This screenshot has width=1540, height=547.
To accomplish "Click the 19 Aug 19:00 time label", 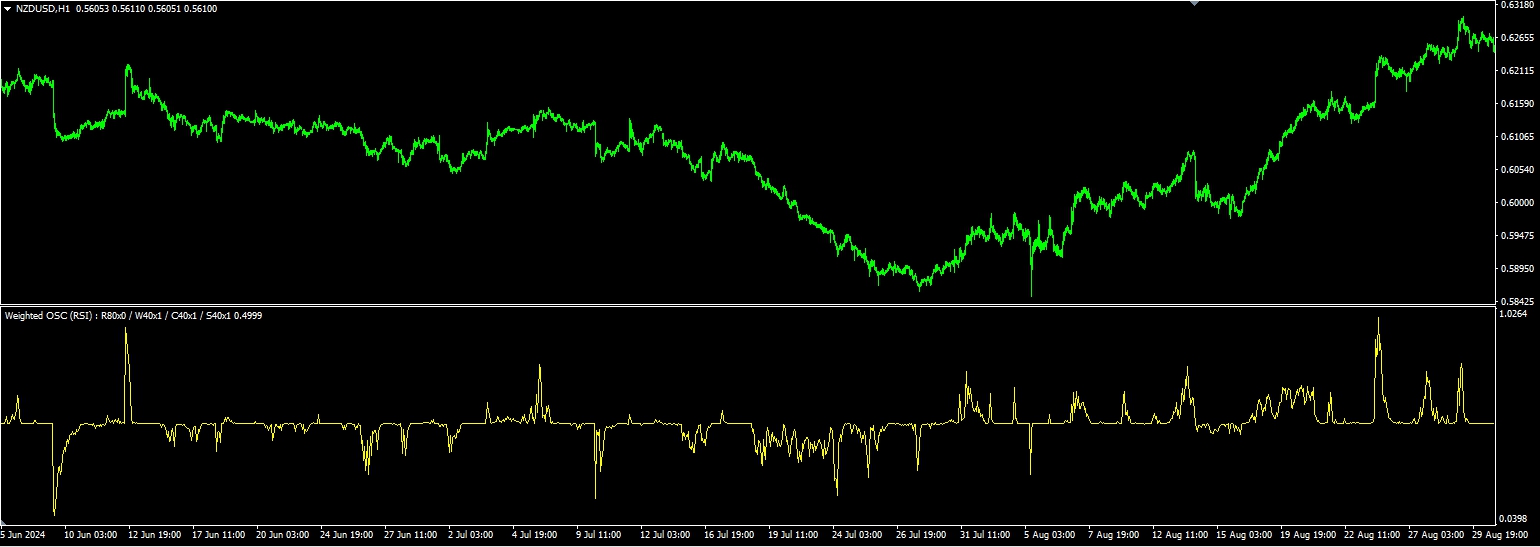I will [1308, 535].
